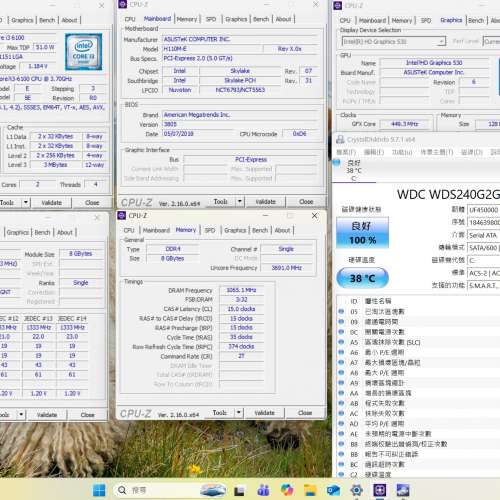This screenshot has height=500, width=500.
Task: Click status icon for SMART ID AA
Action: pyautogui.click(x=341, y=393)
